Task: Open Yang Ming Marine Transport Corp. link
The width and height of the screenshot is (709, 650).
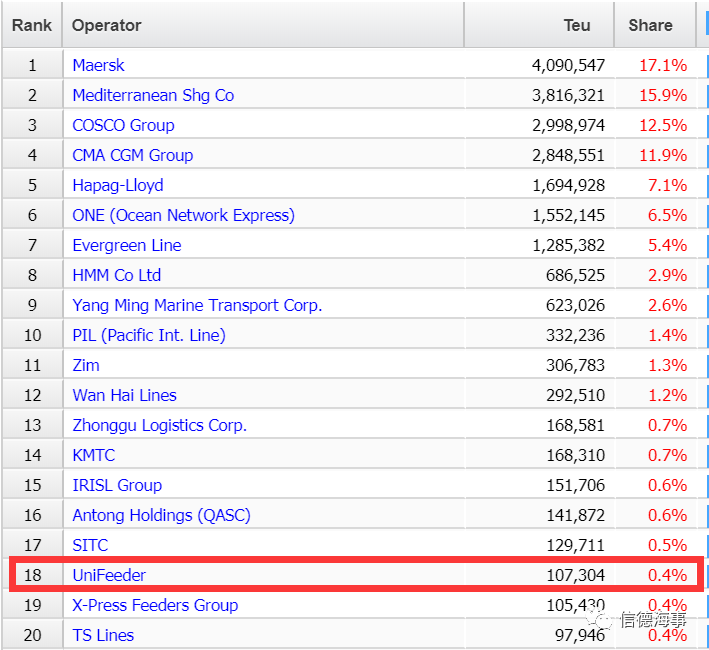Action: pos(197,306)
